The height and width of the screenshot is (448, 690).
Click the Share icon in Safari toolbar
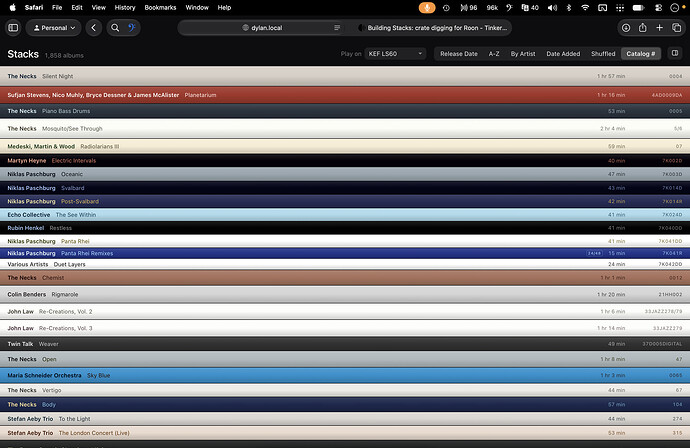[642, 28]
